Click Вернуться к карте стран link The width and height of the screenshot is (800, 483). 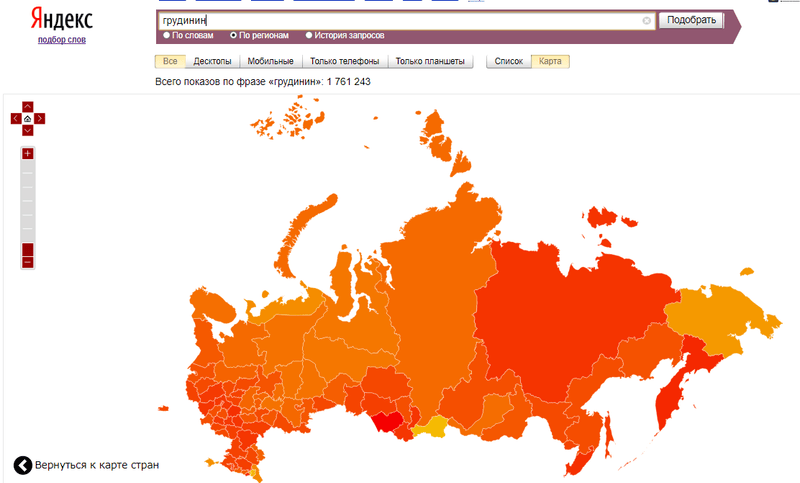point(97,465)
